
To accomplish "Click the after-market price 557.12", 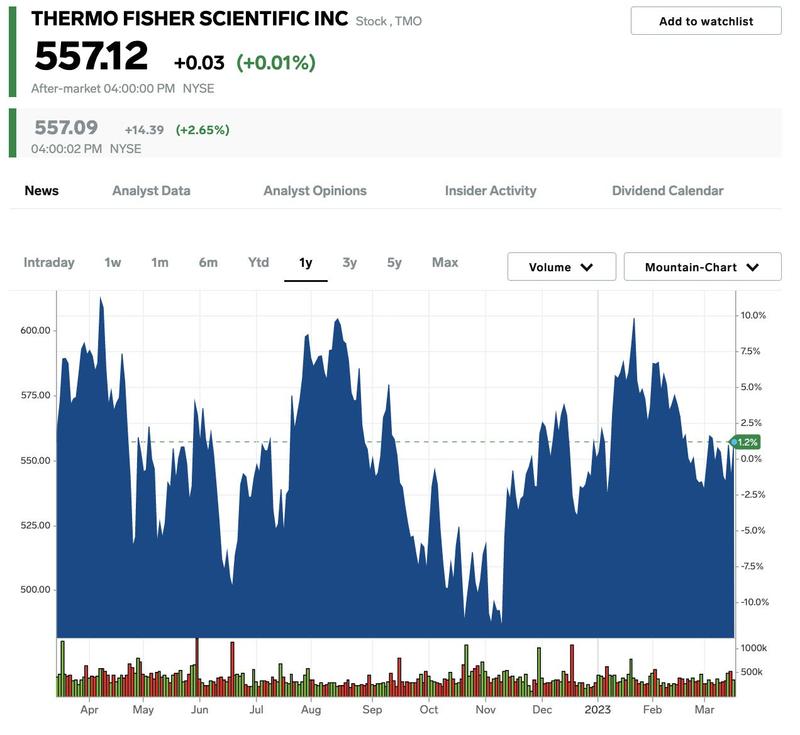I will point(91,56).
